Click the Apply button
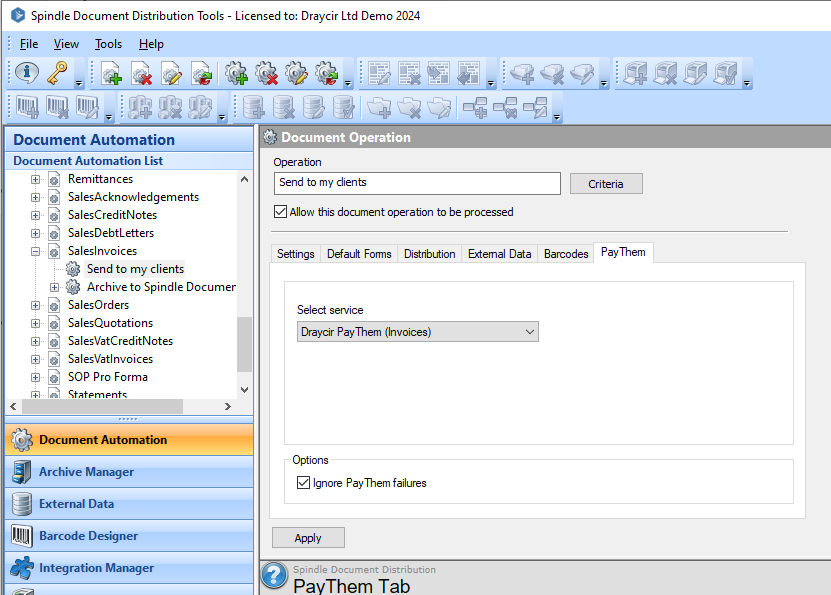The width and height of the screenshot is (831, 595). [x=308, y=538]
